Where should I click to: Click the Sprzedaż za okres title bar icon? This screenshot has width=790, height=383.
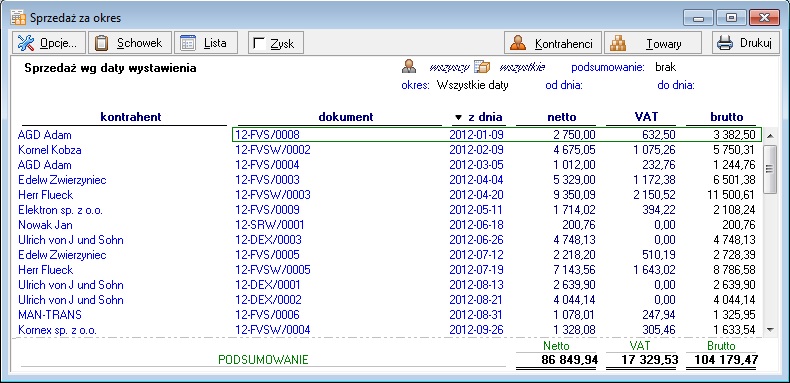click(x=18, y=18)
